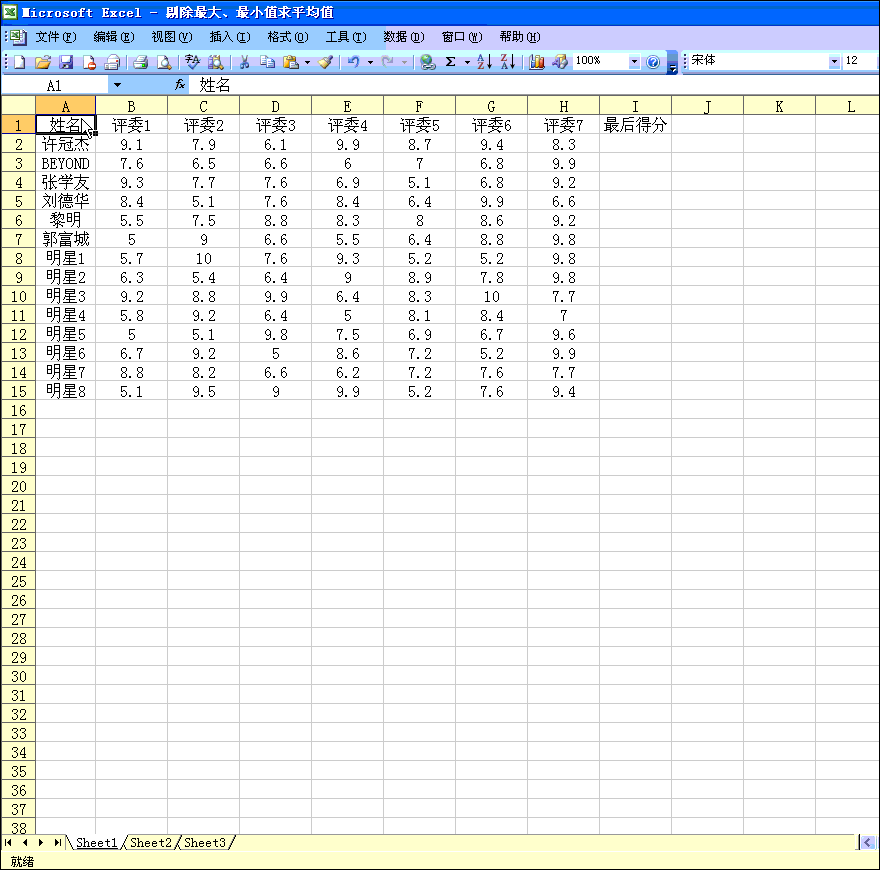
Task: Select row 8 header
Action: pyautogui.click(x=18, y=258)
